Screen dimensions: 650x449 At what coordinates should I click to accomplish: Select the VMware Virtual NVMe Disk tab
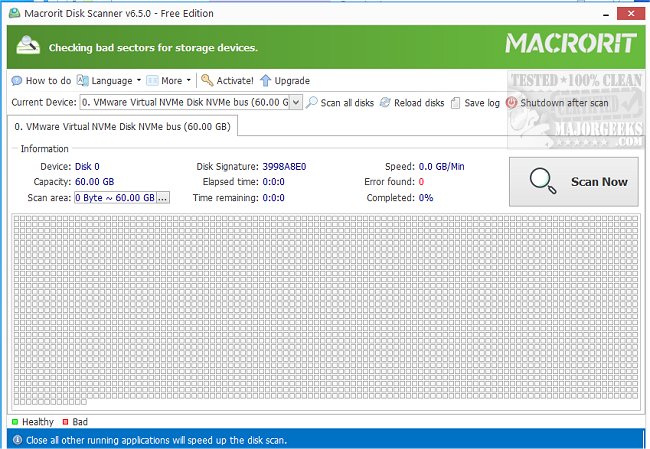coord(120,127)
